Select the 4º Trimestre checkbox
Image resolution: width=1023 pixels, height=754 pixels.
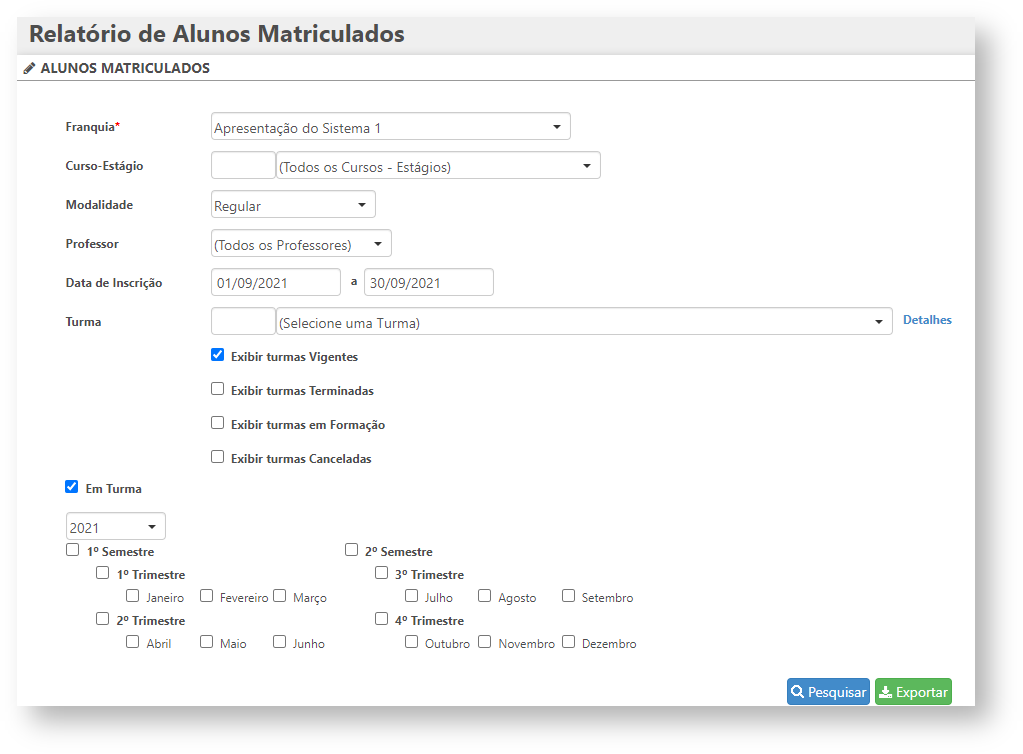(x=382, y=619)
